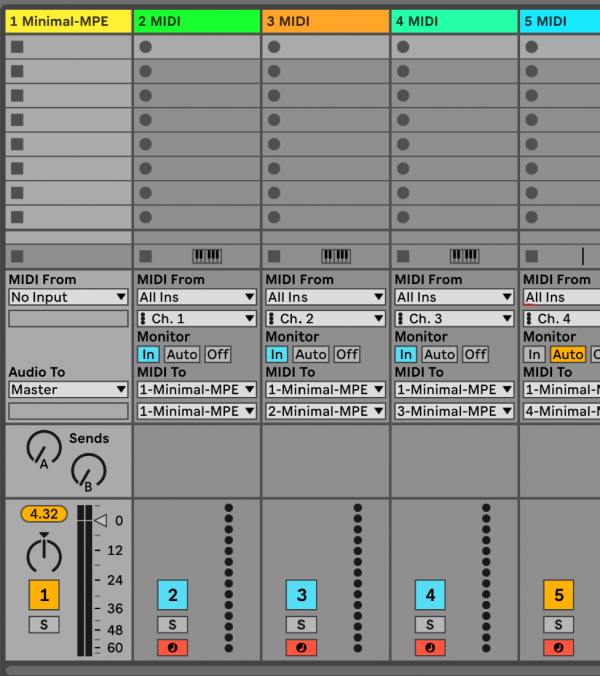The image size is (600, 676).
Task: Toggle track 1 activator button
Action: pos(43,596)
